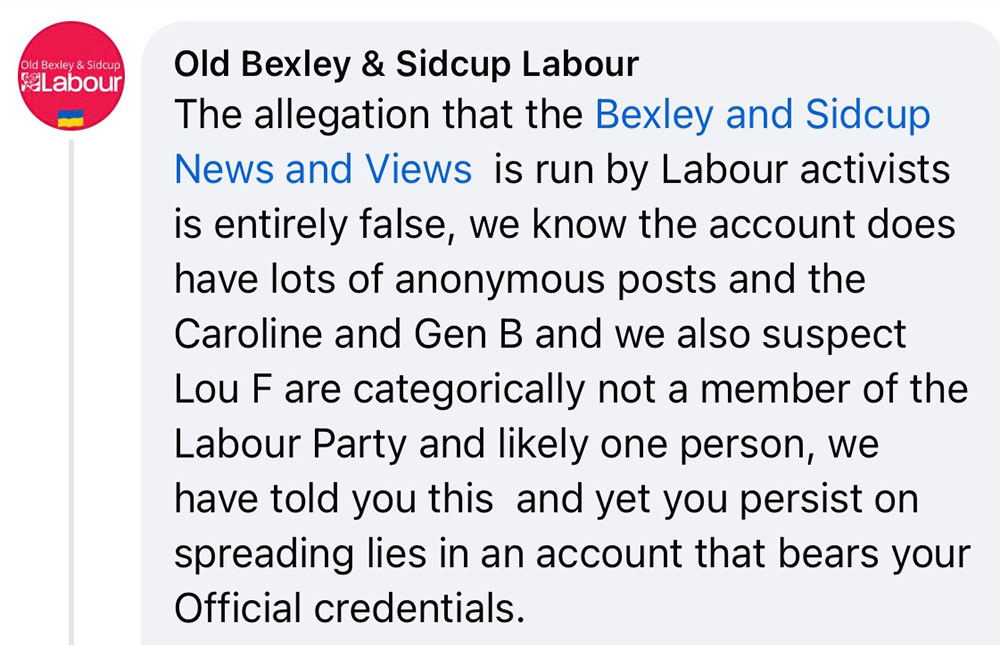Click the small 'Old Bexley & Sidcup' avatar text
This screenshot has width=1000, height=645.
(x=70, y=65)
